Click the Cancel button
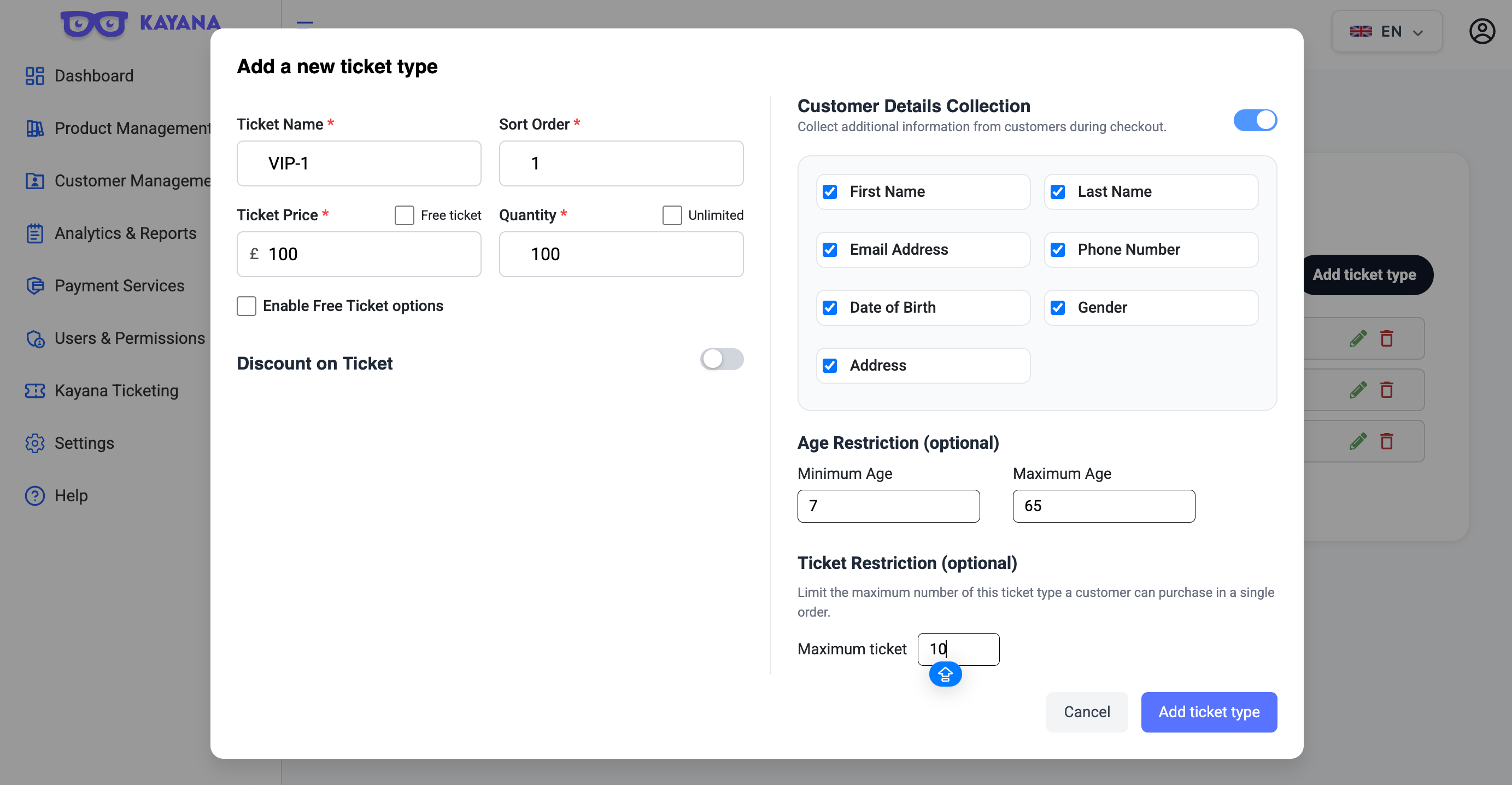This screenshot has height=785, width=1512. click(1087, 712)
